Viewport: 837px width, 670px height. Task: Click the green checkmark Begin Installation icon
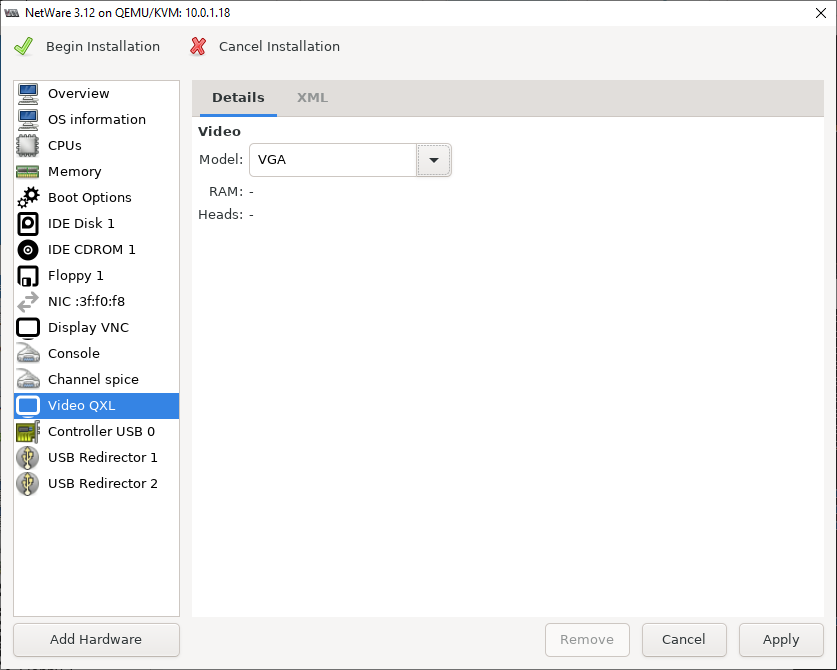click(23, 47)
